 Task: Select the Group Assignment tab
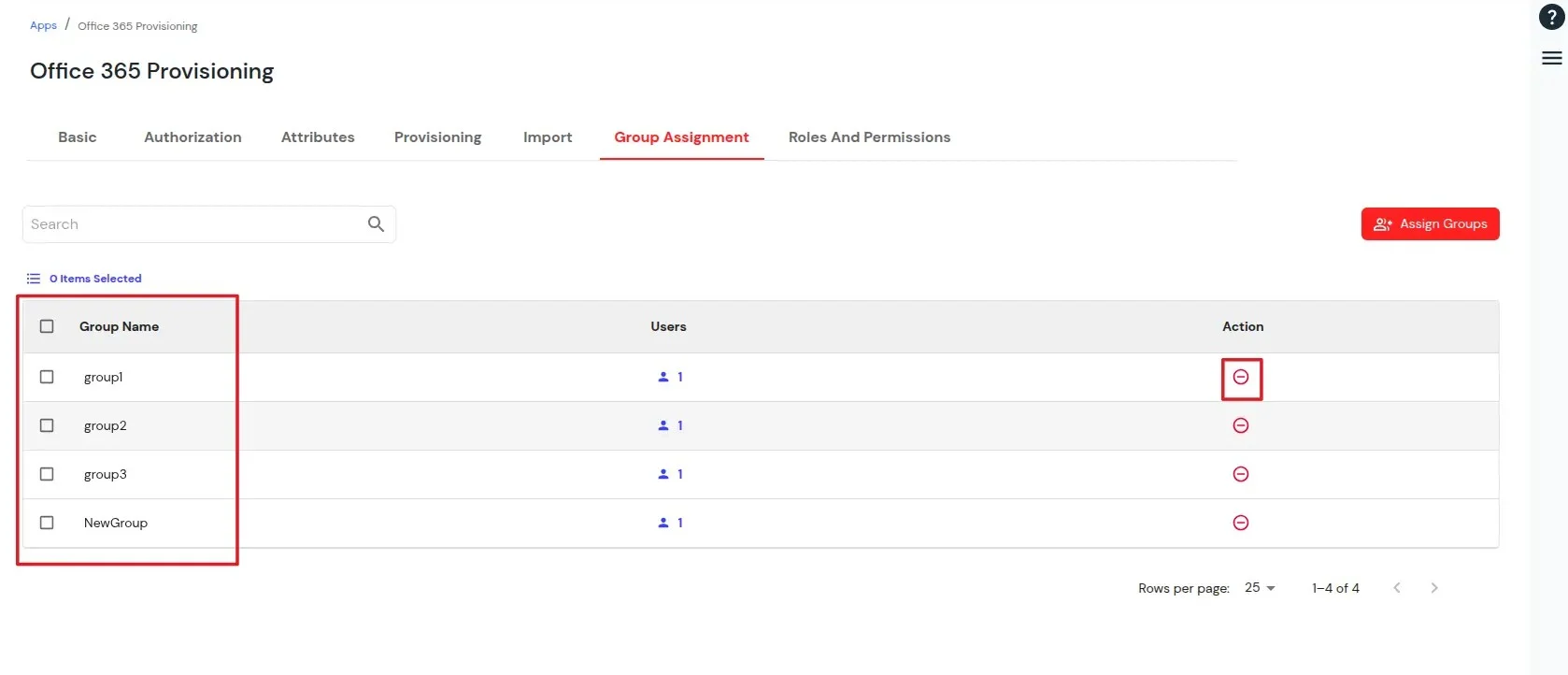[x=681, y=137]
